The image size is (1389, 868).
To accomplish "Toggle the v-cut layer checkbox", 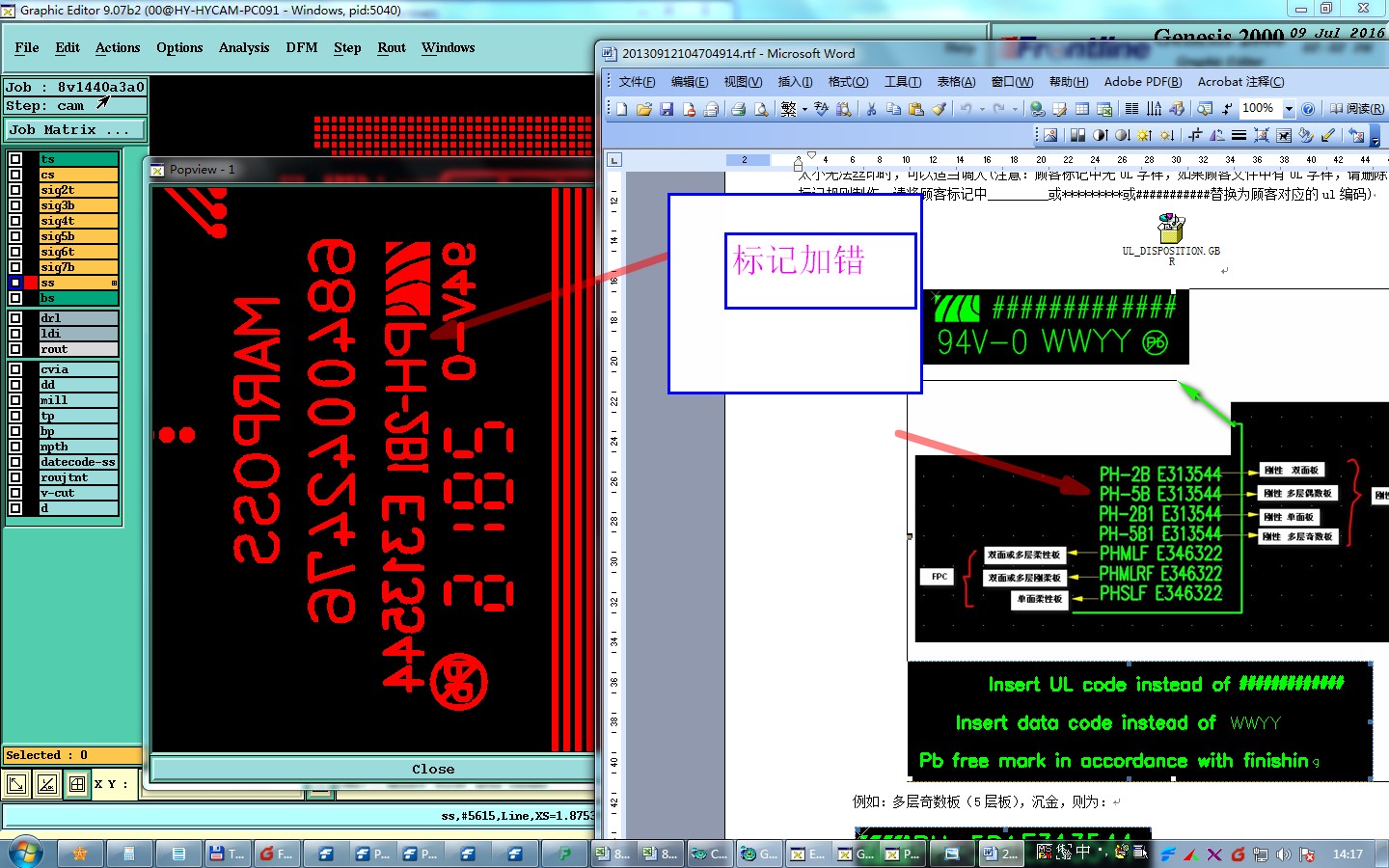I will (x=15, y=493).
